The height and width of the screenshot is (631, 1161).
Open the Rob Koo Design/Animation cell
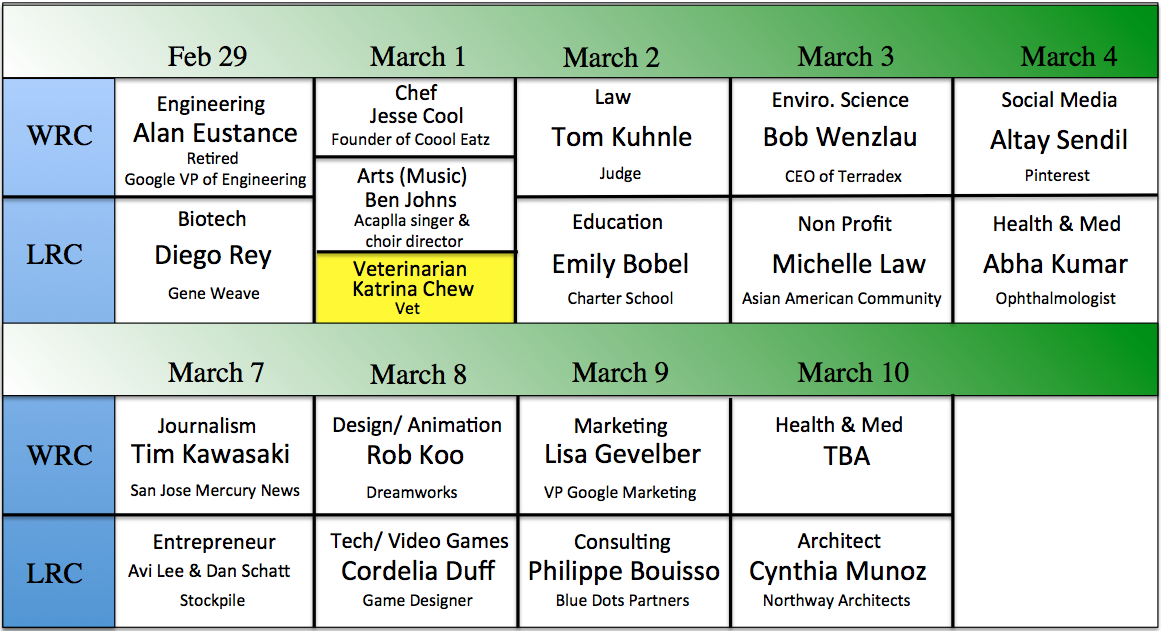[415, 456]
